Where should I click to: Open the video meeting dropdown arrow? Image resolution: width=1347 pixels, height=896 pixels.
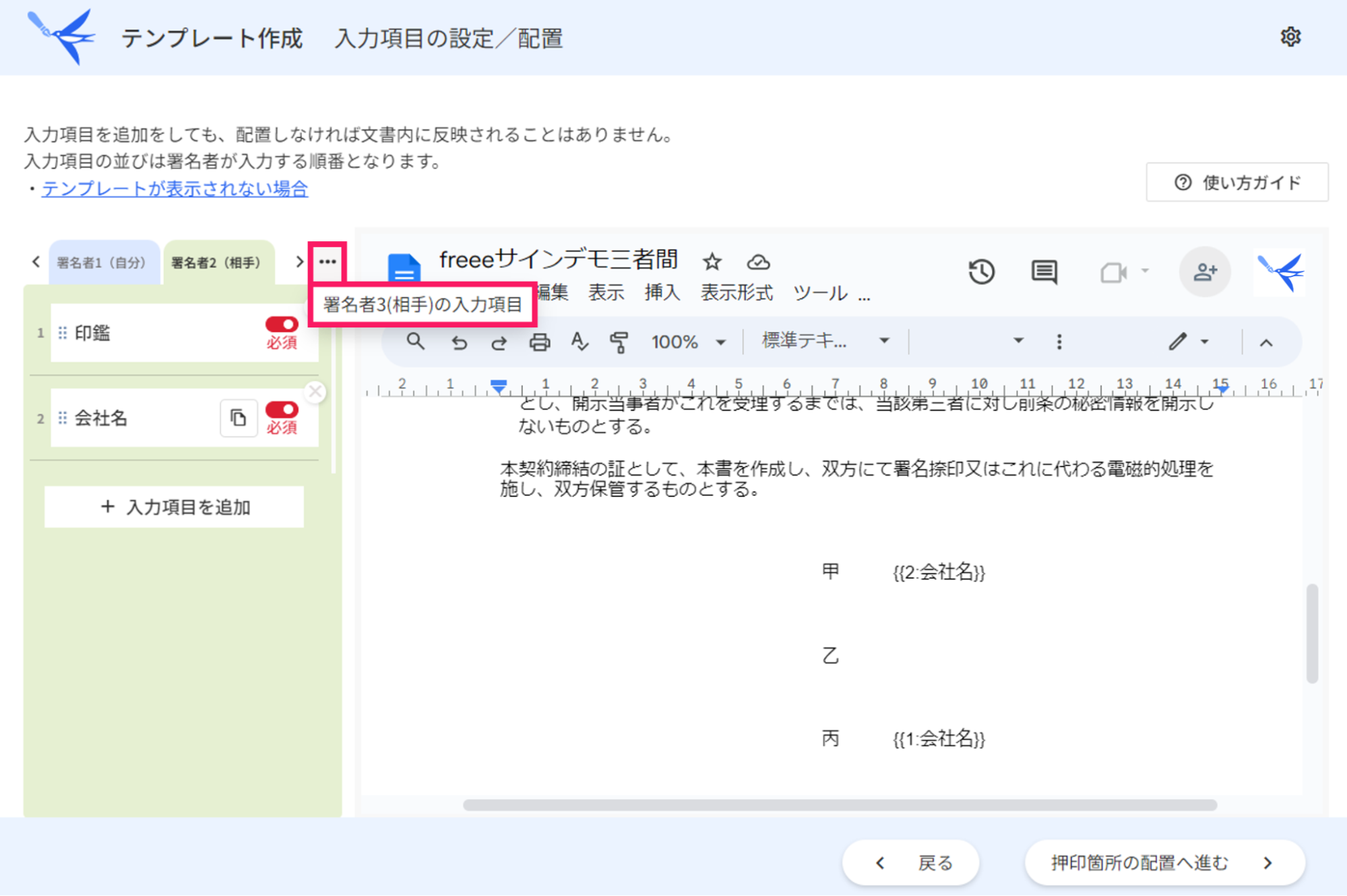tap(1144, 271)
